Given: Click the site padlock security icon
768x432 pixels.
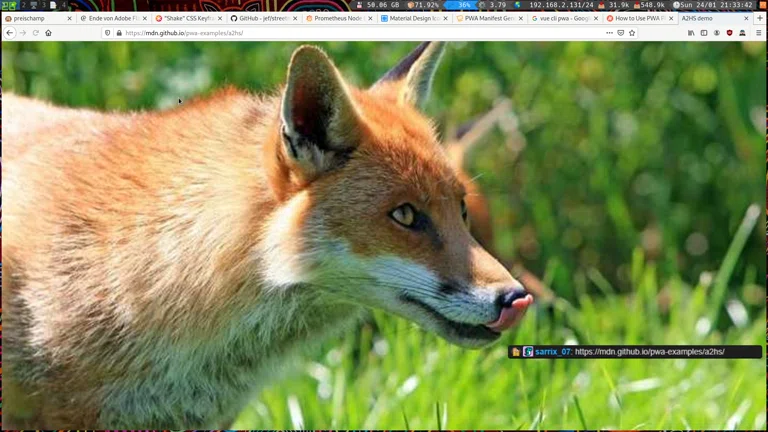Looking at the screenshot, I should pyautogui.click(x=119, y=33).
